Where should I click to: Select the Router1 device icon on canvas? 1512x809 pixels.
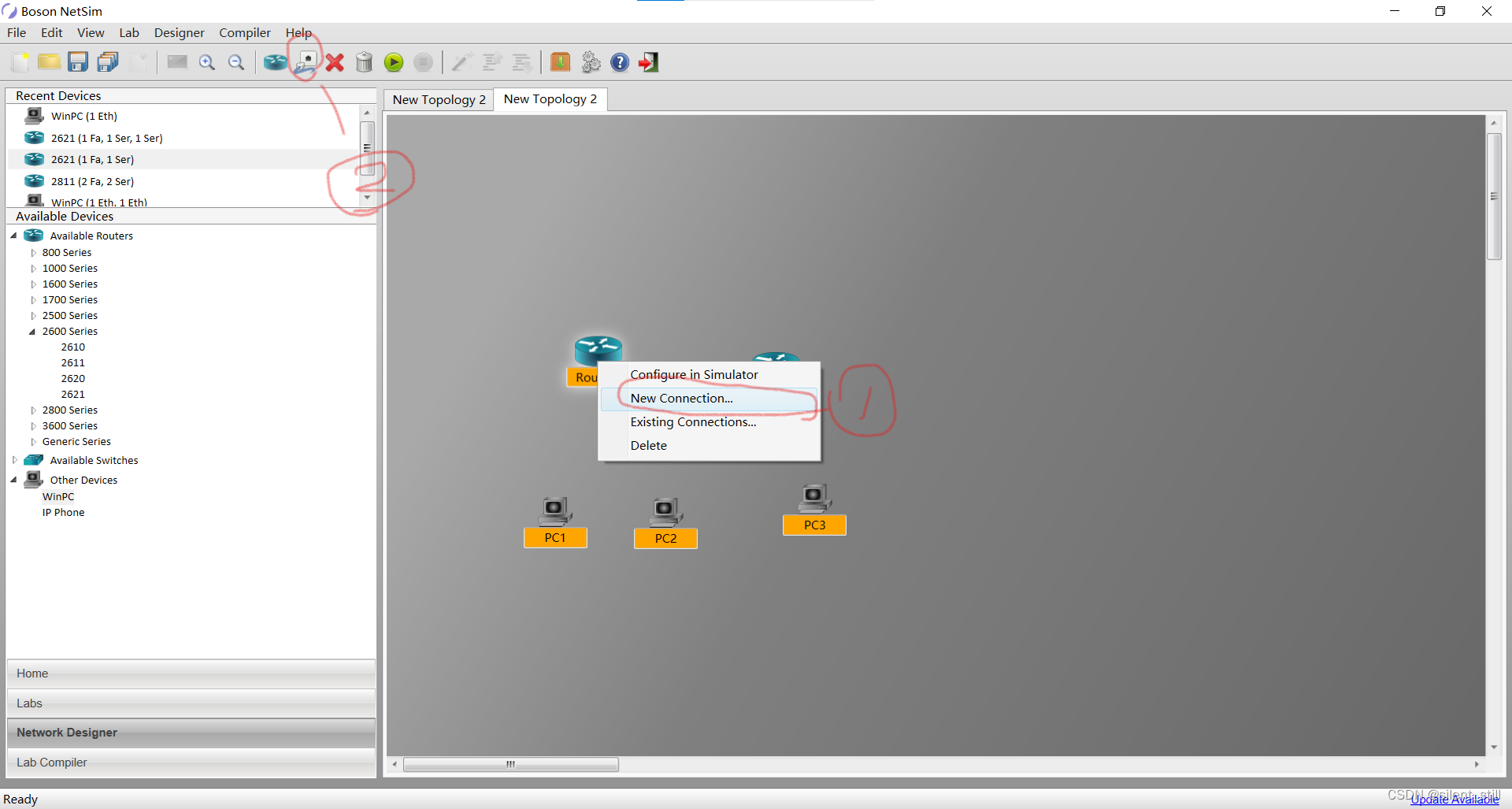pos(598,350)
